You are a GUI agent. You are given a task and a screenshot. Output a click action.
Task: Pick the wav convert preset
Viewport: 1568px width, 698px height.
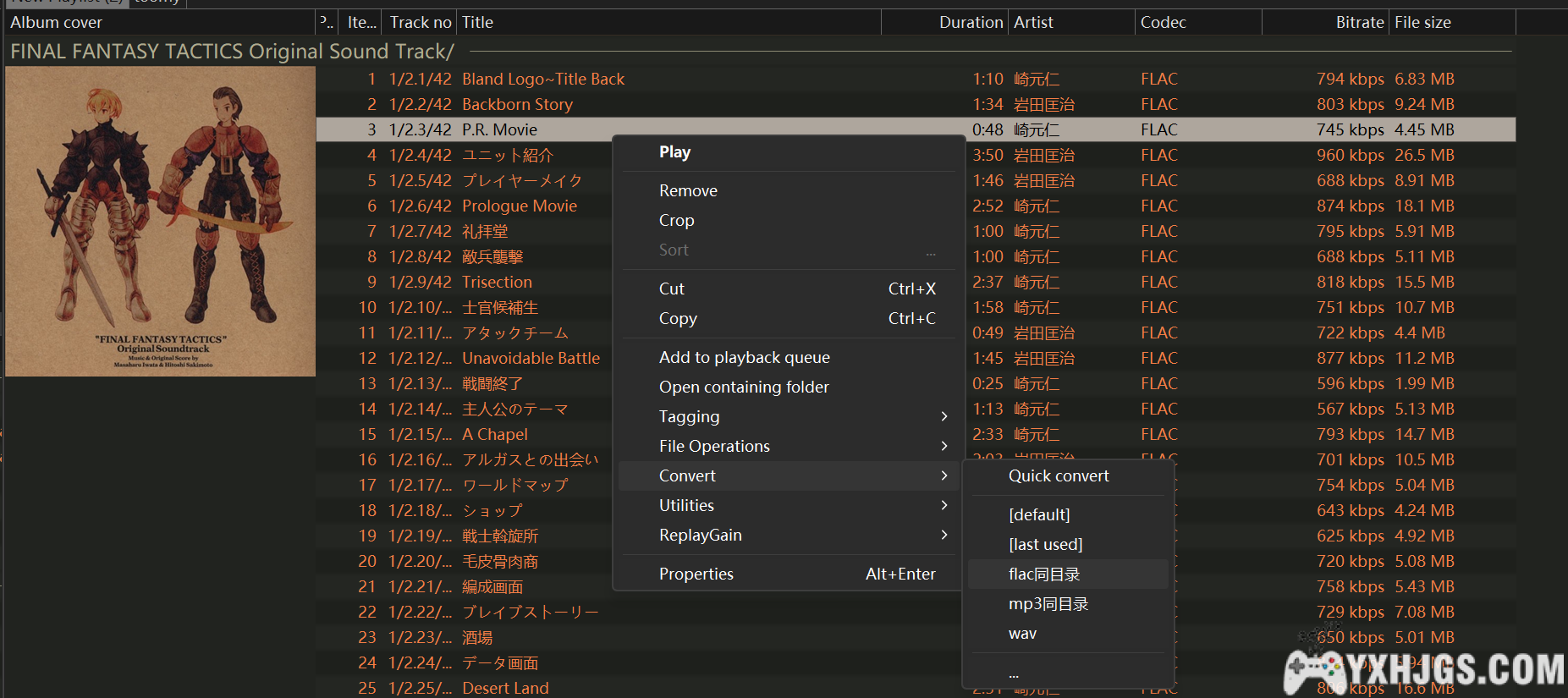(x=1022, y=634)
